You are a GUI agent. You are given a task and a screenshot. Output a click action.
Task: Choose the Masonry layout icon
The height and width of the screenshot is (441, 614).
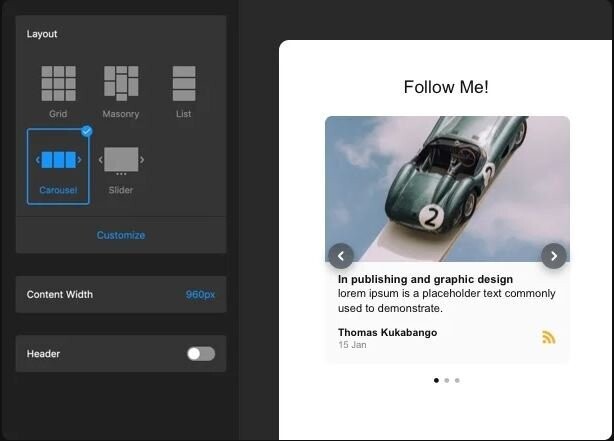[x=121, y=84]
